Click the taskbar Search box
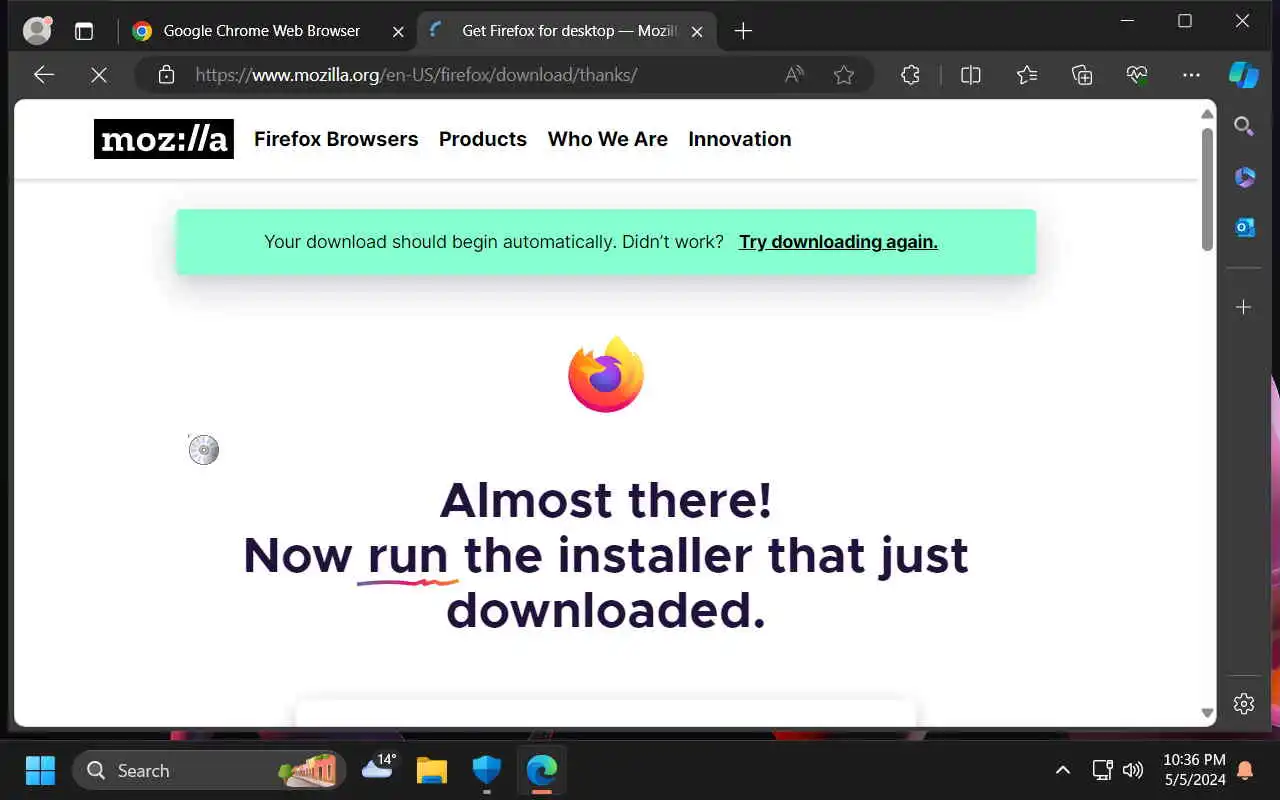 pos(209,771)
